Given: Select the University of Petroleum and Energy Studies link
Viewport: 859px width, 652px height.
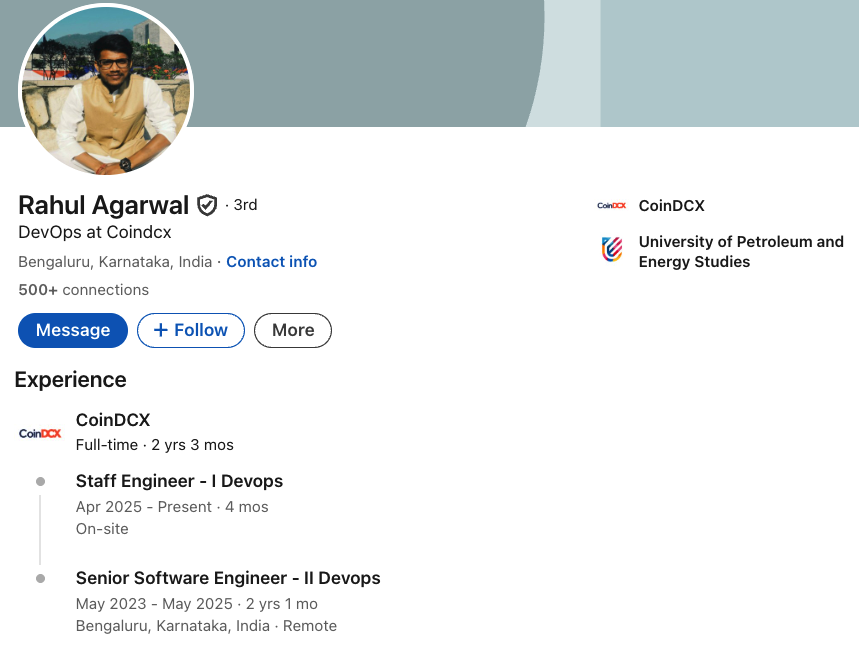Looking at the screenshot, I should (x=741, y=251).
